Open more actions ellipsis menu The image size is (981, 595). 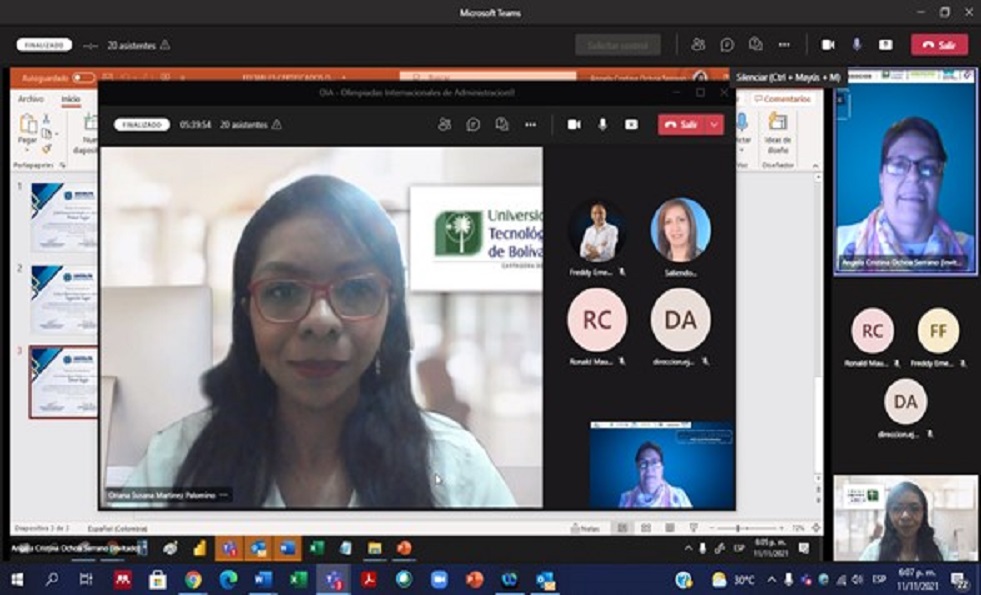[x=784, y=45]
